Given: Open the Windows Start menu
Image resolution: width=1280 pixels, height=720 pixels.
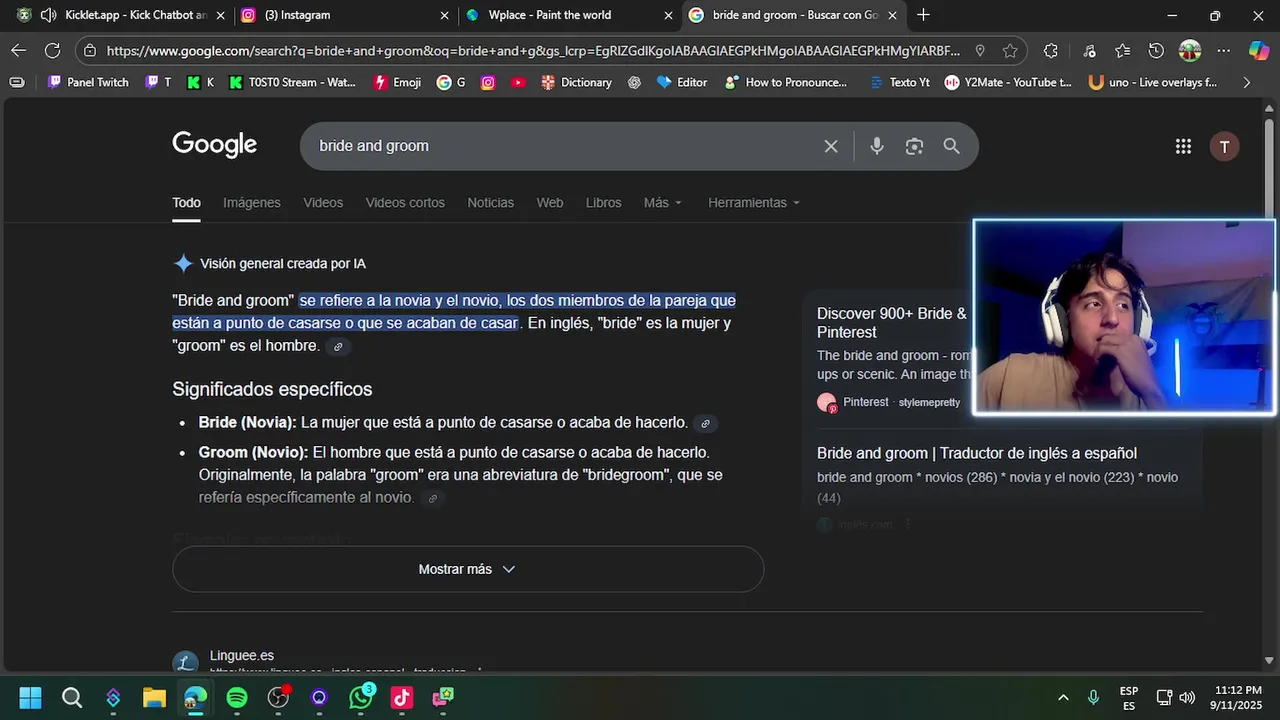Looking at the screenshot, I should [x=30, y=697].
